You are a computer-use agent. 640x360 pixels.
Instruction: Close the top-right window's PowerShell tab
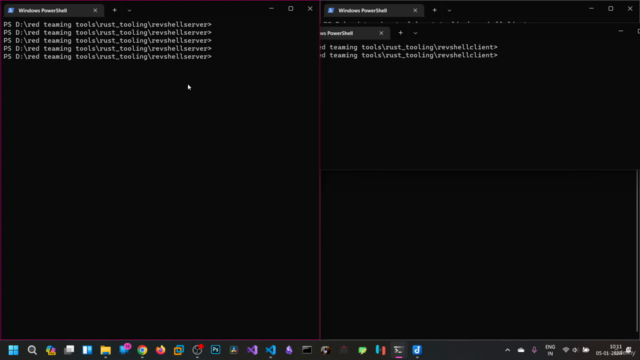click(x=415, y=10)
